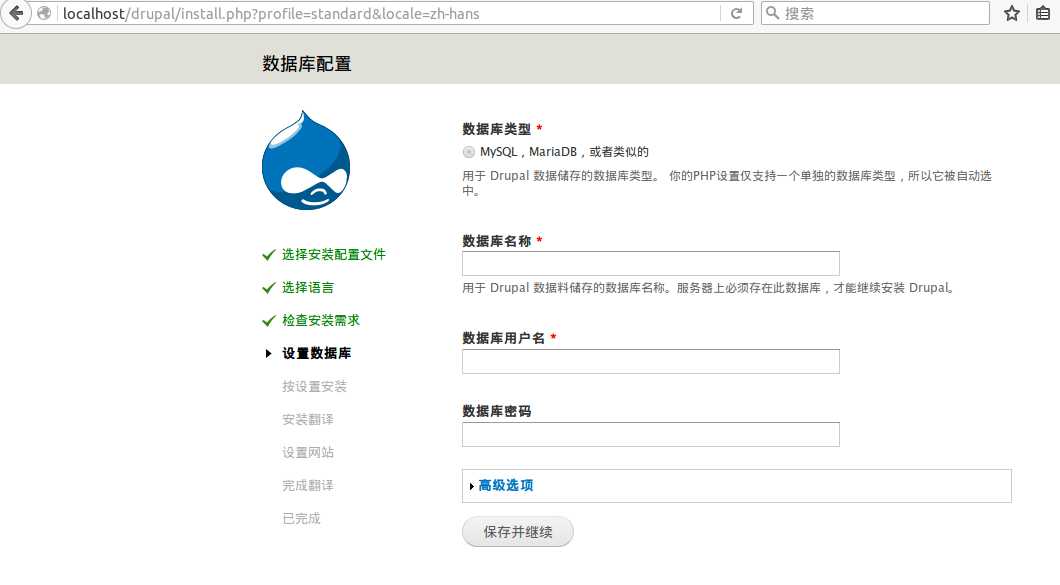Focus the 数据库名称 input field
Image resolution: width=1060 pixels, height=585 pixels.
651,263
